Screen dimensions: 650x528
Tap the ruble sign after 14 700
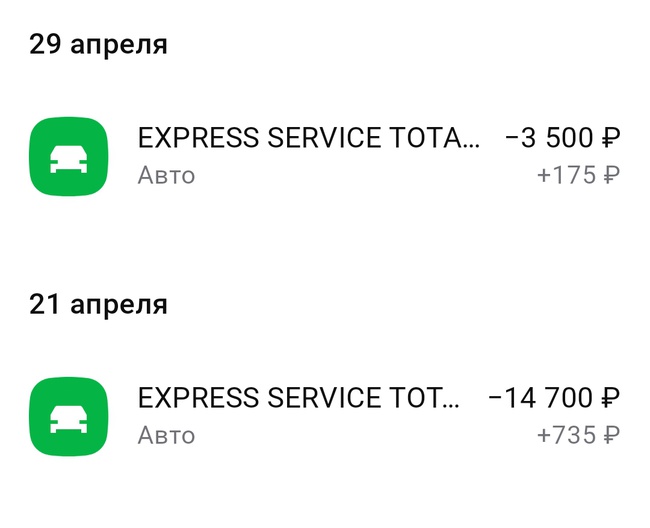[610, 398]
